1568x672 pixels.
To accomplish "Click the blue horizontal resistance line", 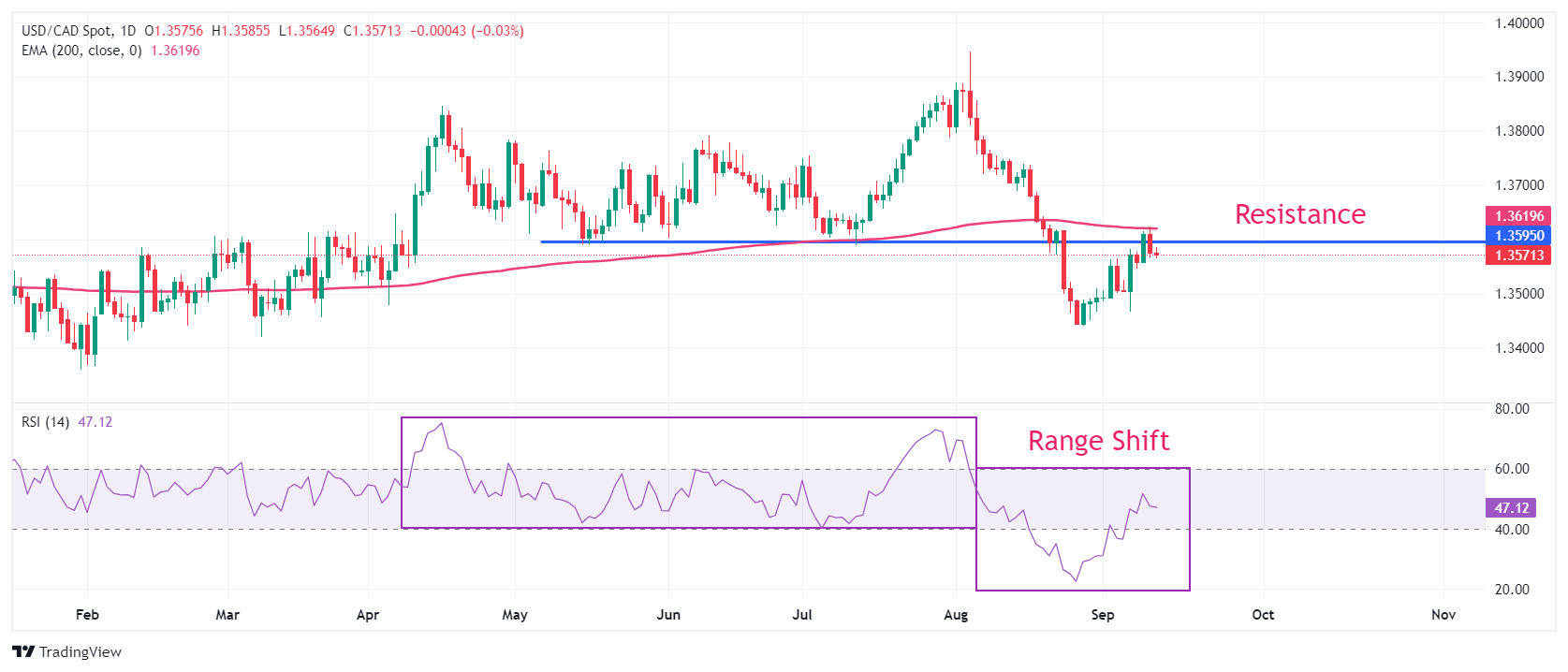I will (749, 241).
